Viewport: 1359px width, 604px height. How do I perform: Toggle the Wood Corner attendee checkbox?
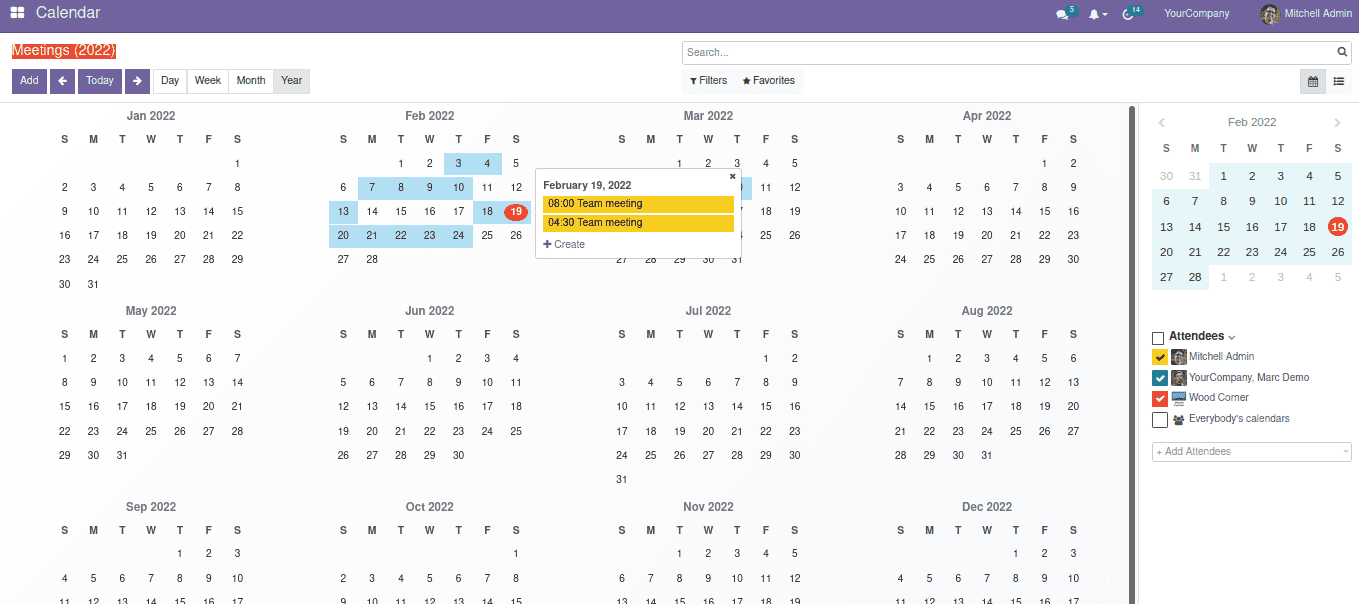point(1159,398)
